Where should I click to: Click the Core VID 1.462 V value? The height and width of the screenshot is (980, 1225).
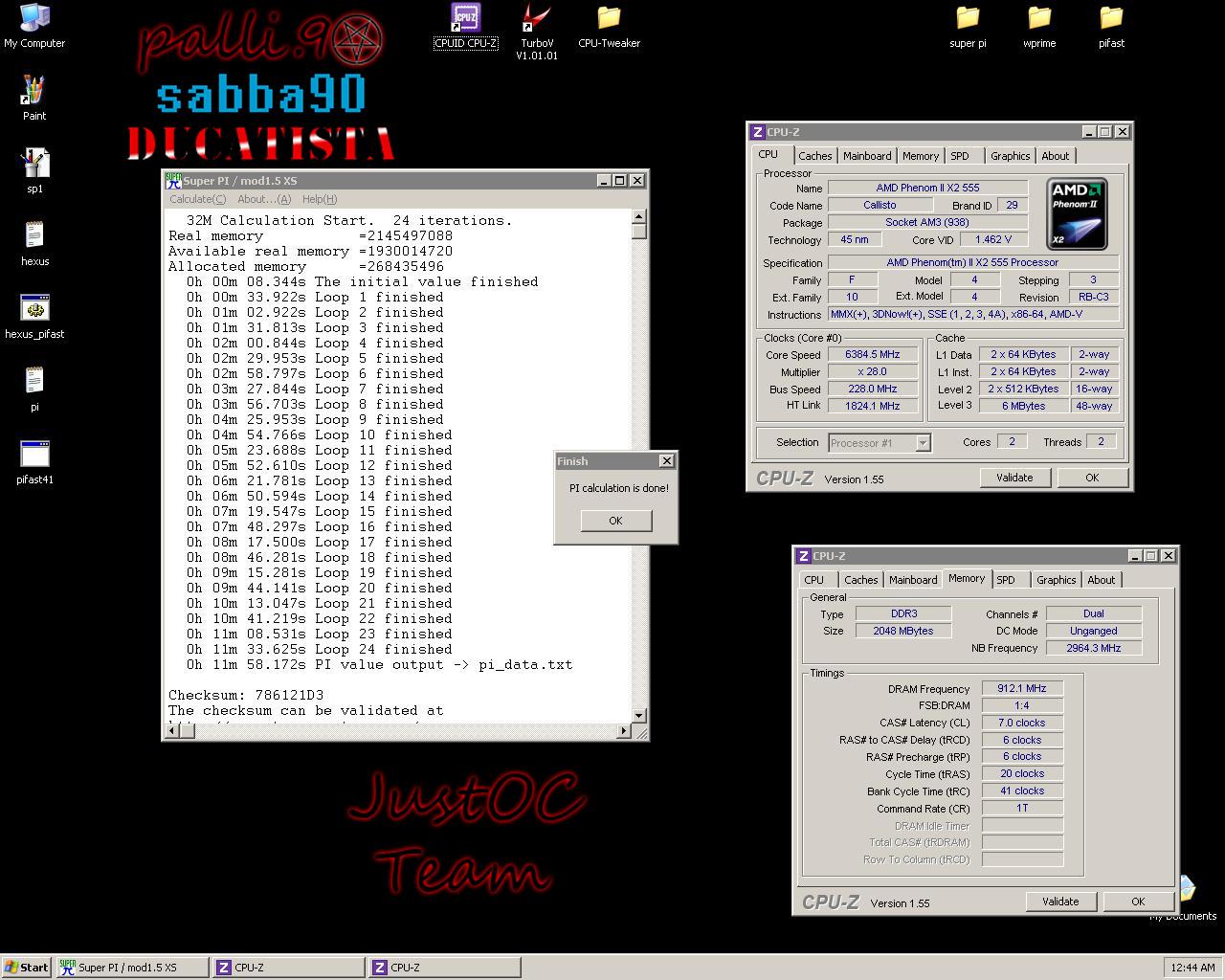992,240
